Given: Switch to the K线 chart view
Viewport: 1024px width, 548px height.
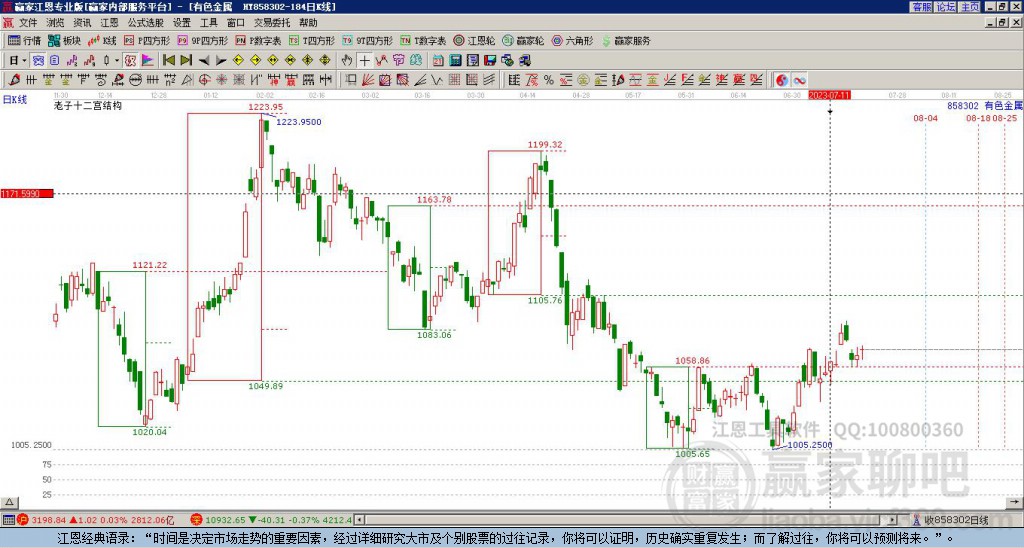Looking at the screenshot, I should pos(103,40).
